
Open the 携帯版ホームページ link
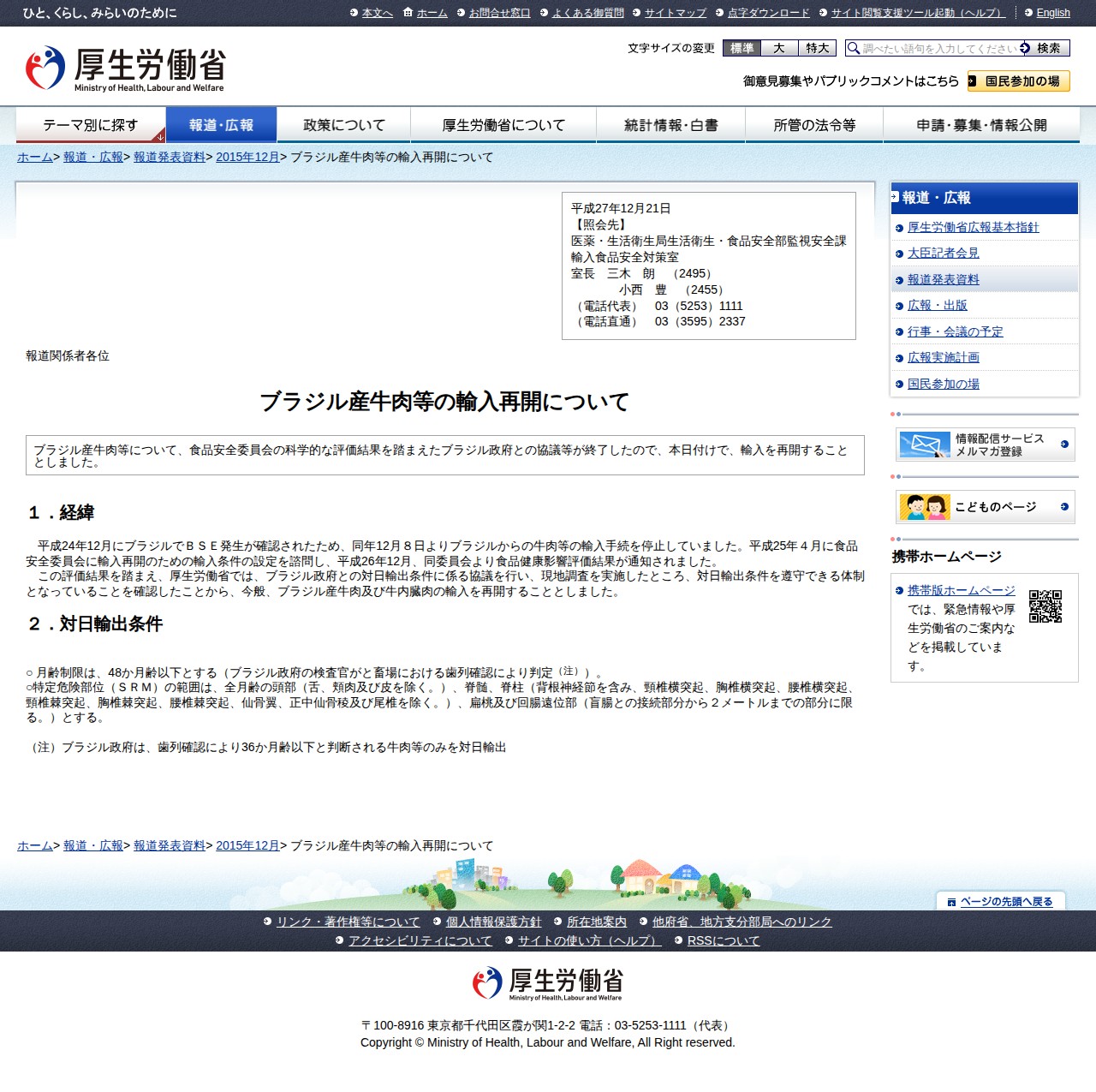[x=960, y=590]
